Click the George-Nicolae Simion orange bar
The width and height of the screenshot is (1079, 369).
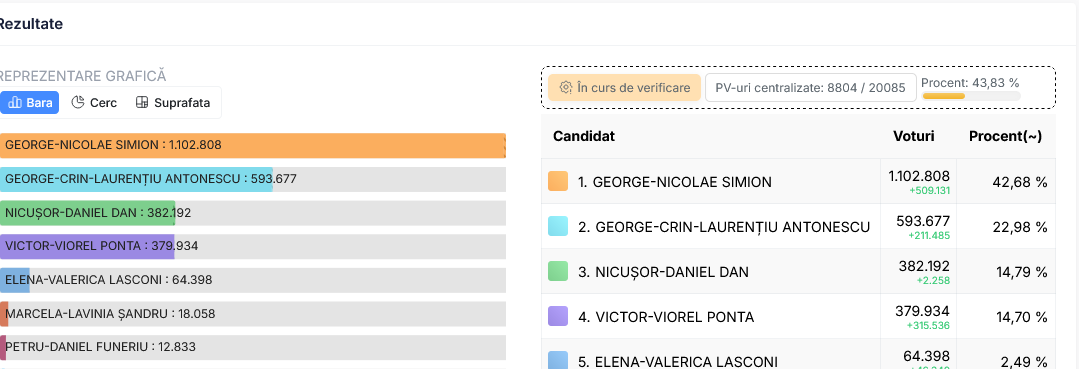click(253, 145)
